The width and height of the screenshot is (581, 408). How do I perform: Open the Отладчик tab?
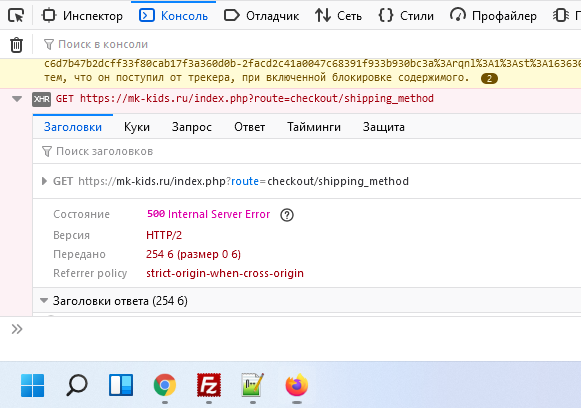tap(262, 16)
